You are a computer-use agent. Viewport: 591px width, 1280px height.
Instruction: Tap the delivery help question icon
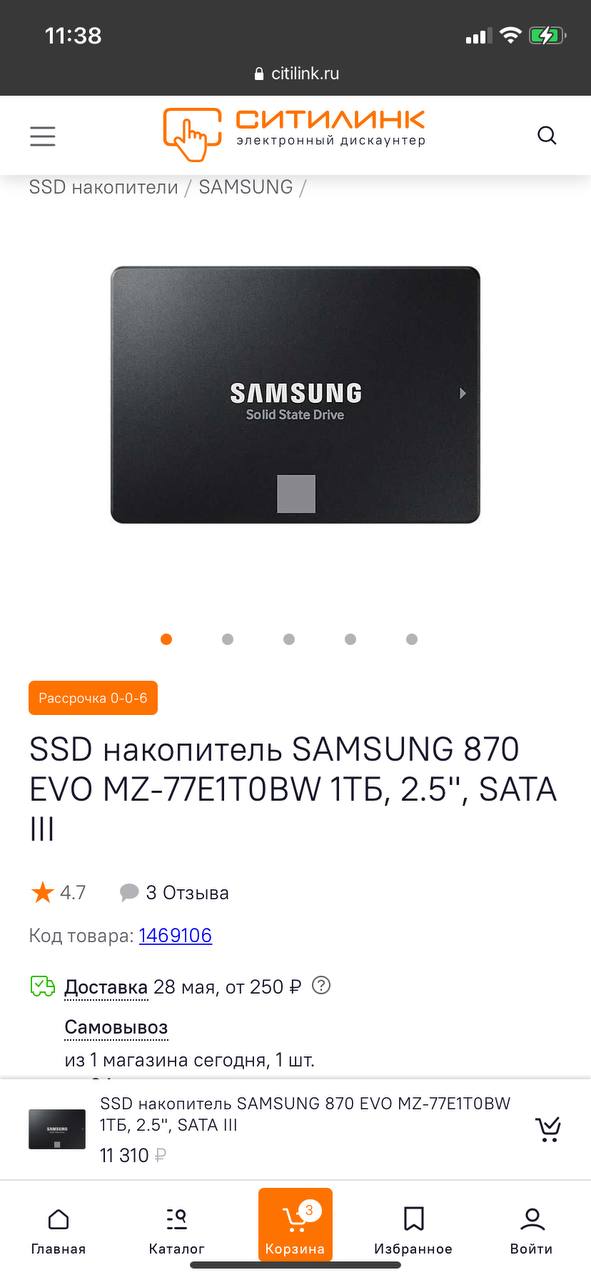pyautogui.click(x=321, y=986)
